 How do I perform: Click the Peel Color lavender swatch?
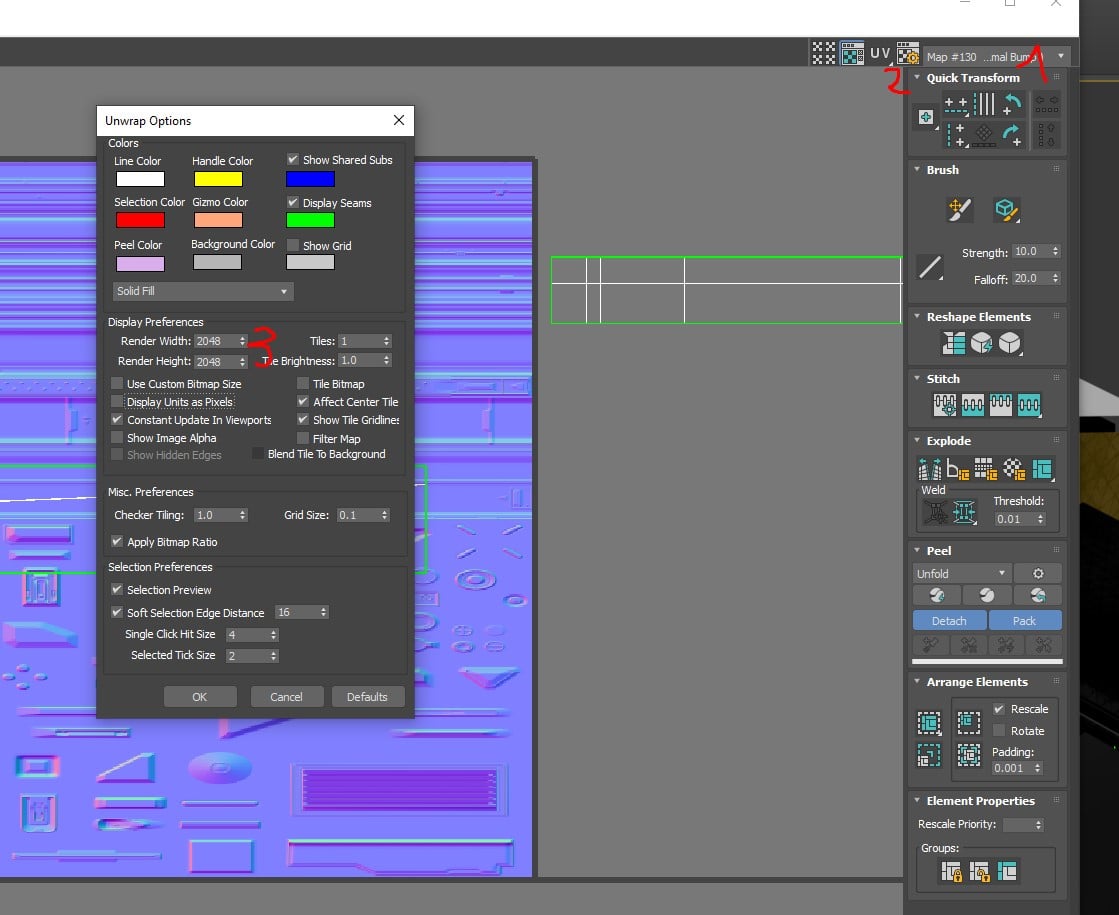click(140, 263)
